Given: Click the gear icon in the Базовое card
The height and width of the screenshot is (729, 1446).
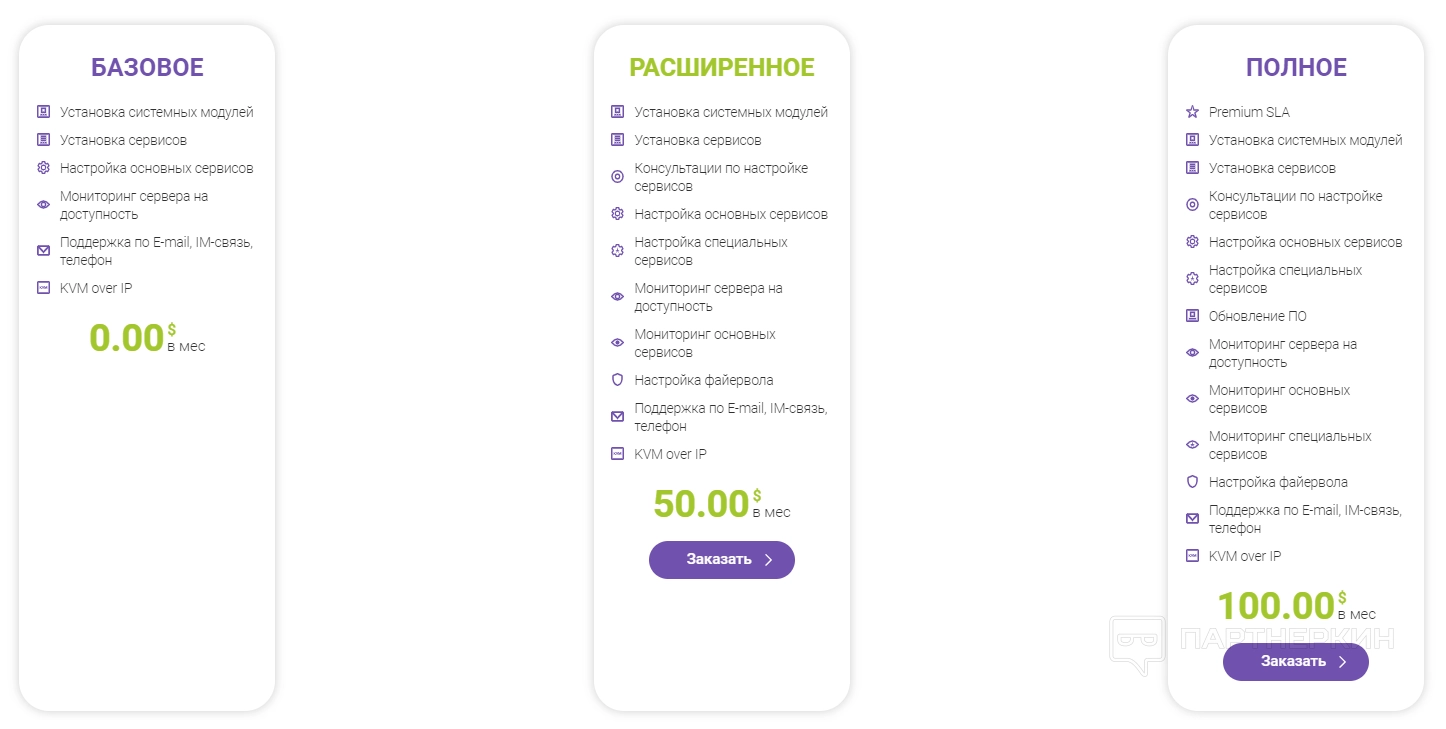Looking at the screenshot, I should click(43, 168).
